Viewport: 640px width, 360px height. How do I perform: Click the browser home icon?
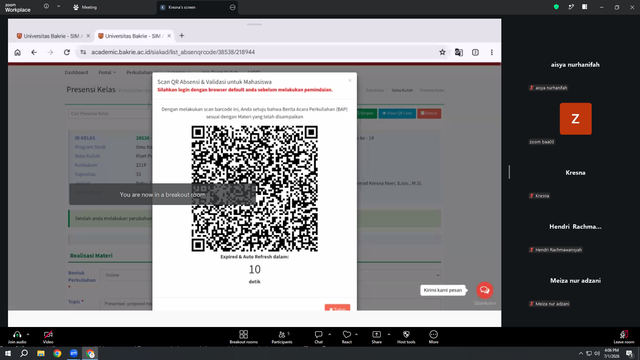[18, 52]
